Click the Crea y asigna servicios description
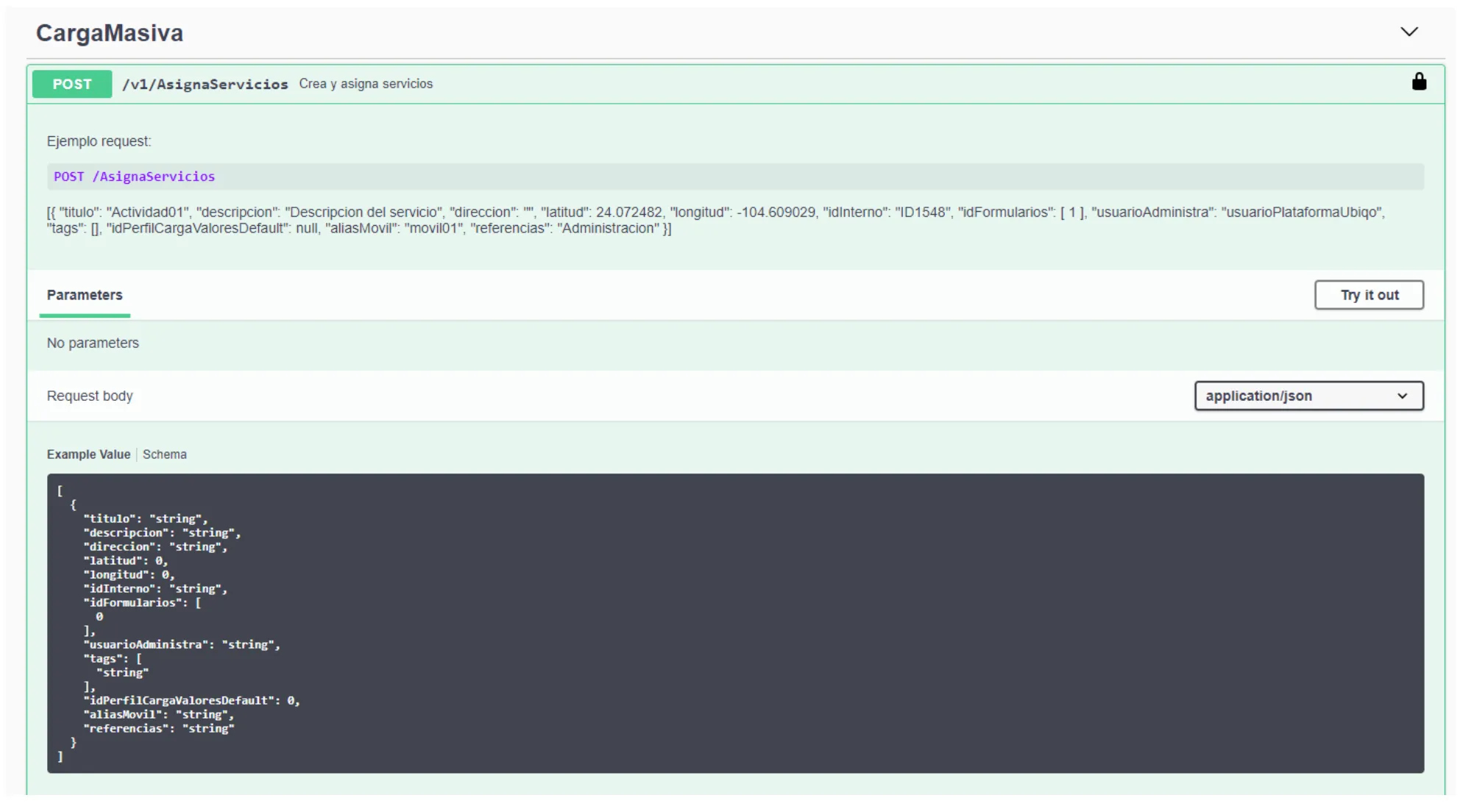 366,84
